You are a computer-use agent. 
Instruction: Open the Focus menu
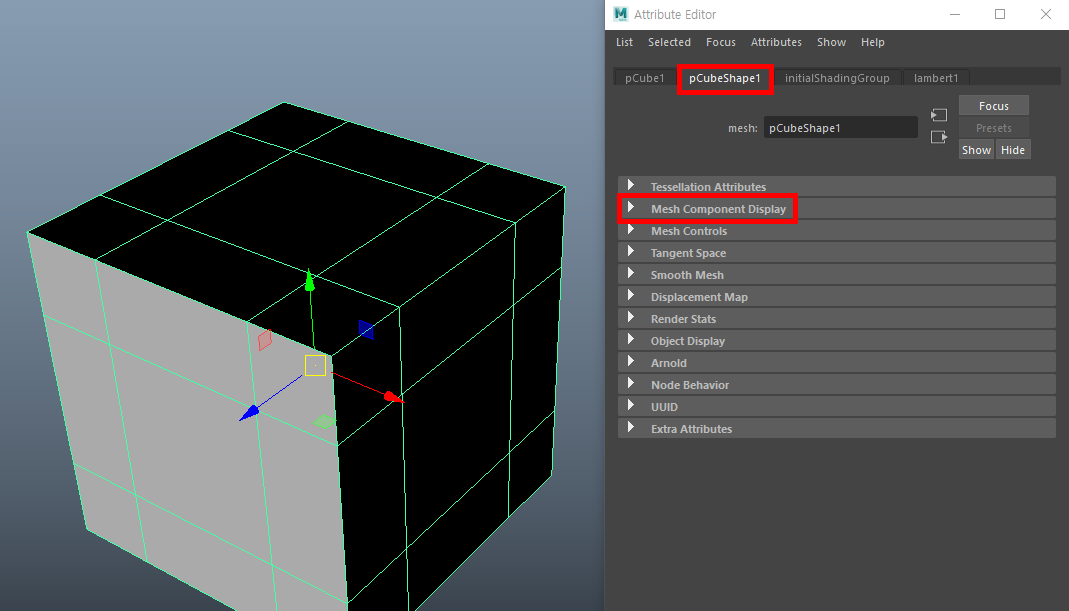coord(721,42)
